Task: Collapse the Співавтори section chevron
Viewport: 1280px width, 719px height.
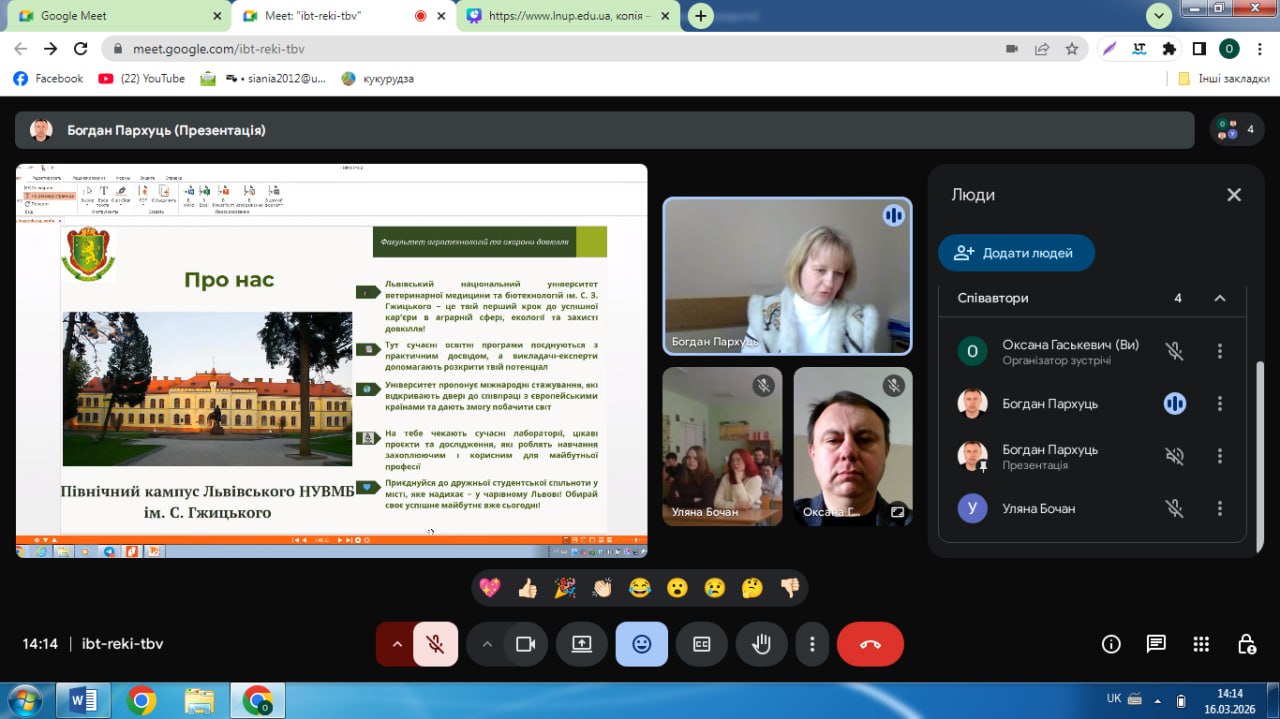Action: click(1219, 298)
